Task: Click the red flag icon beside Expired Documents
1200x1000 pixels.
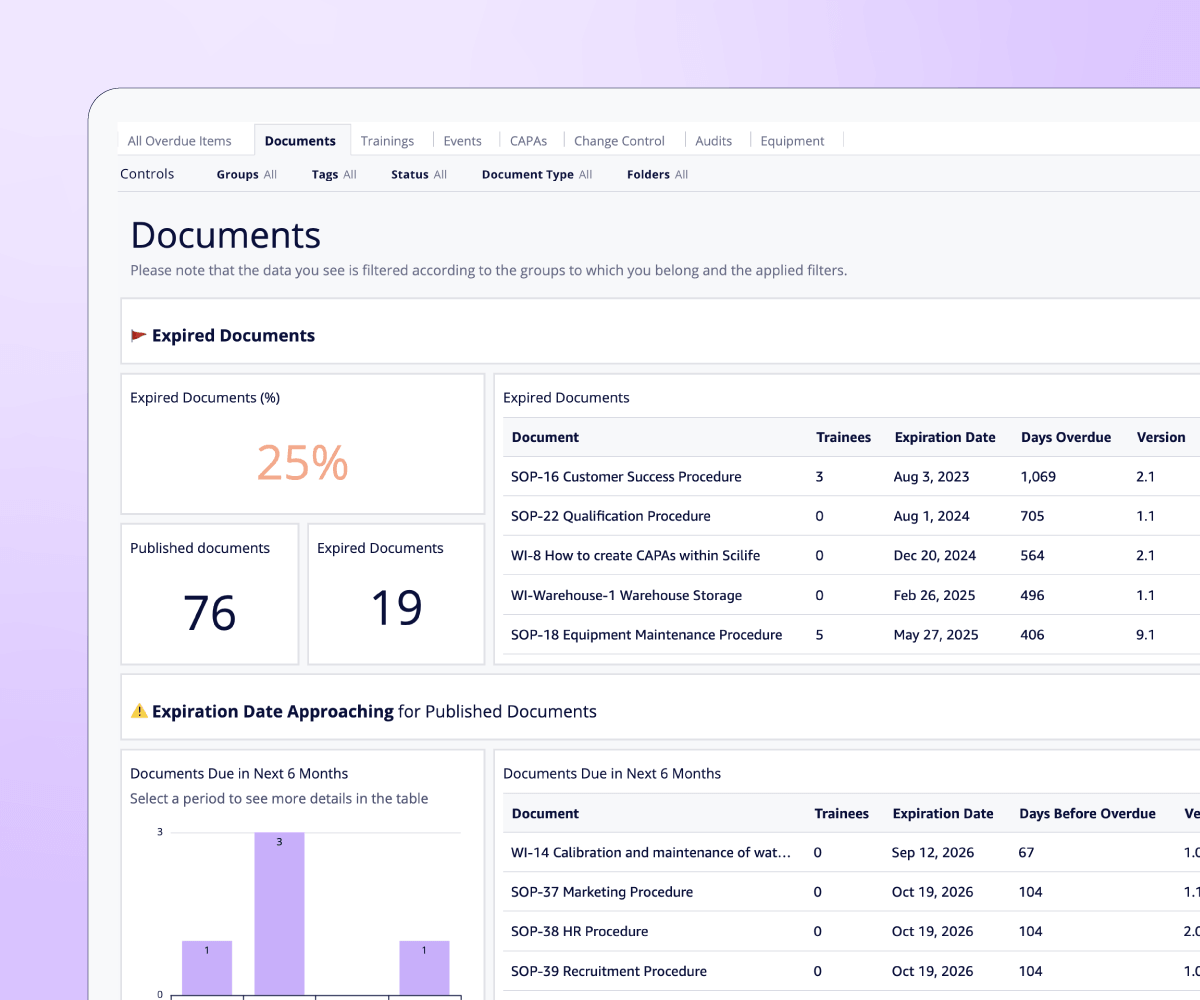Action: [139, 336]
